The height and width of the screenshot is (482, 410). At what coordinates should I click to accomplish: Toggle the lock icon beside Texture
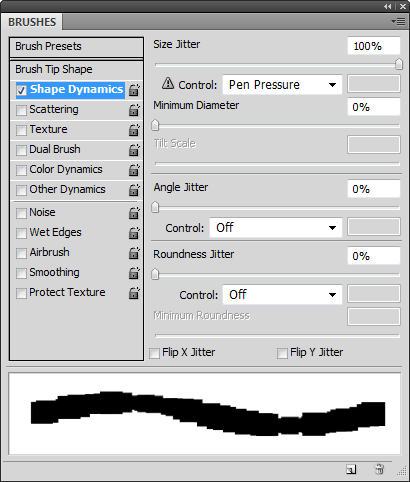point(134,130)
